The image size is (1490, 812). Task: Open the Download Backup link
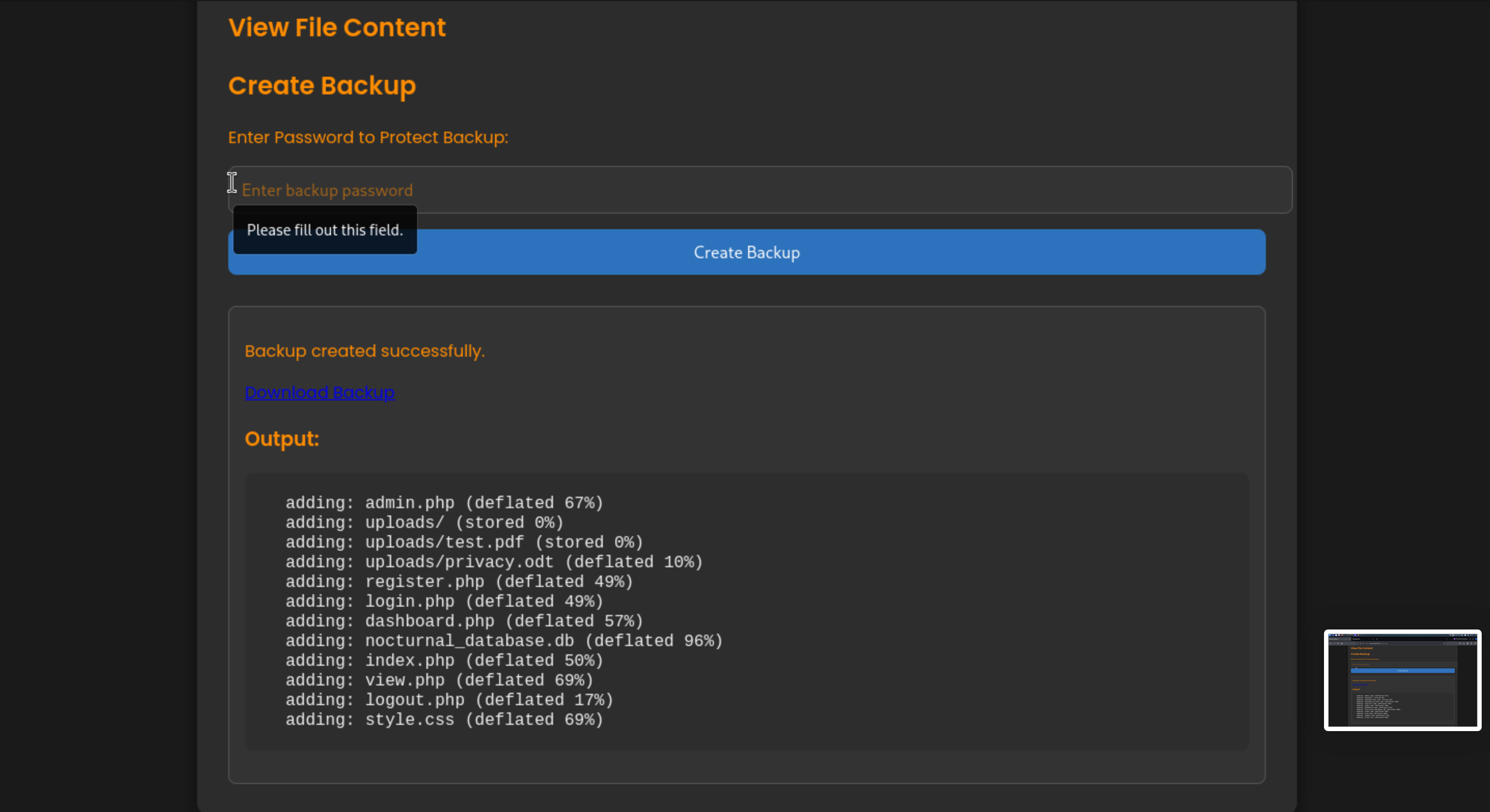319,393
